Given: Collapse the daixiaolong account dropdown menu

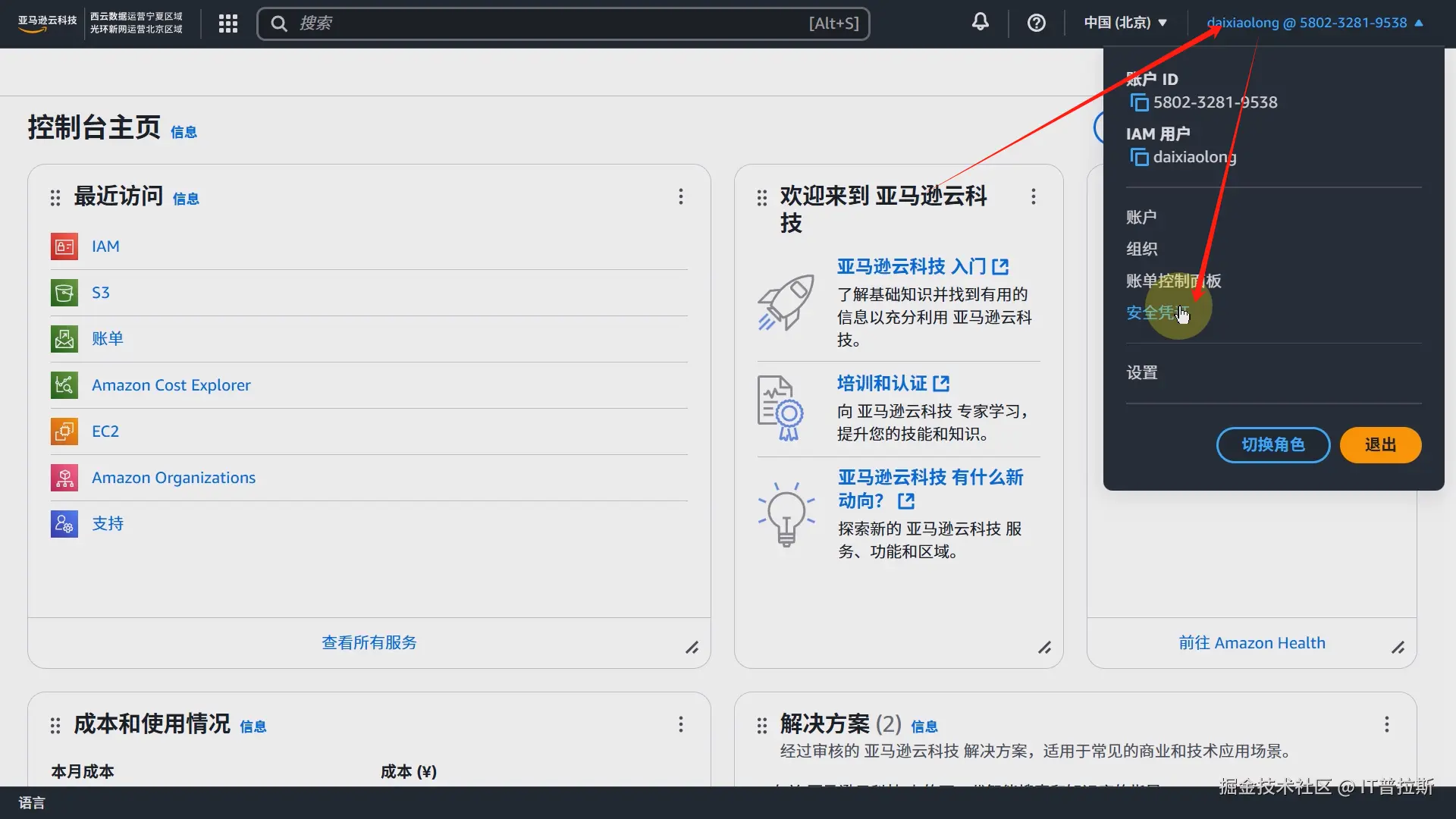Looking at the screenshot, I should (1314, 23).
